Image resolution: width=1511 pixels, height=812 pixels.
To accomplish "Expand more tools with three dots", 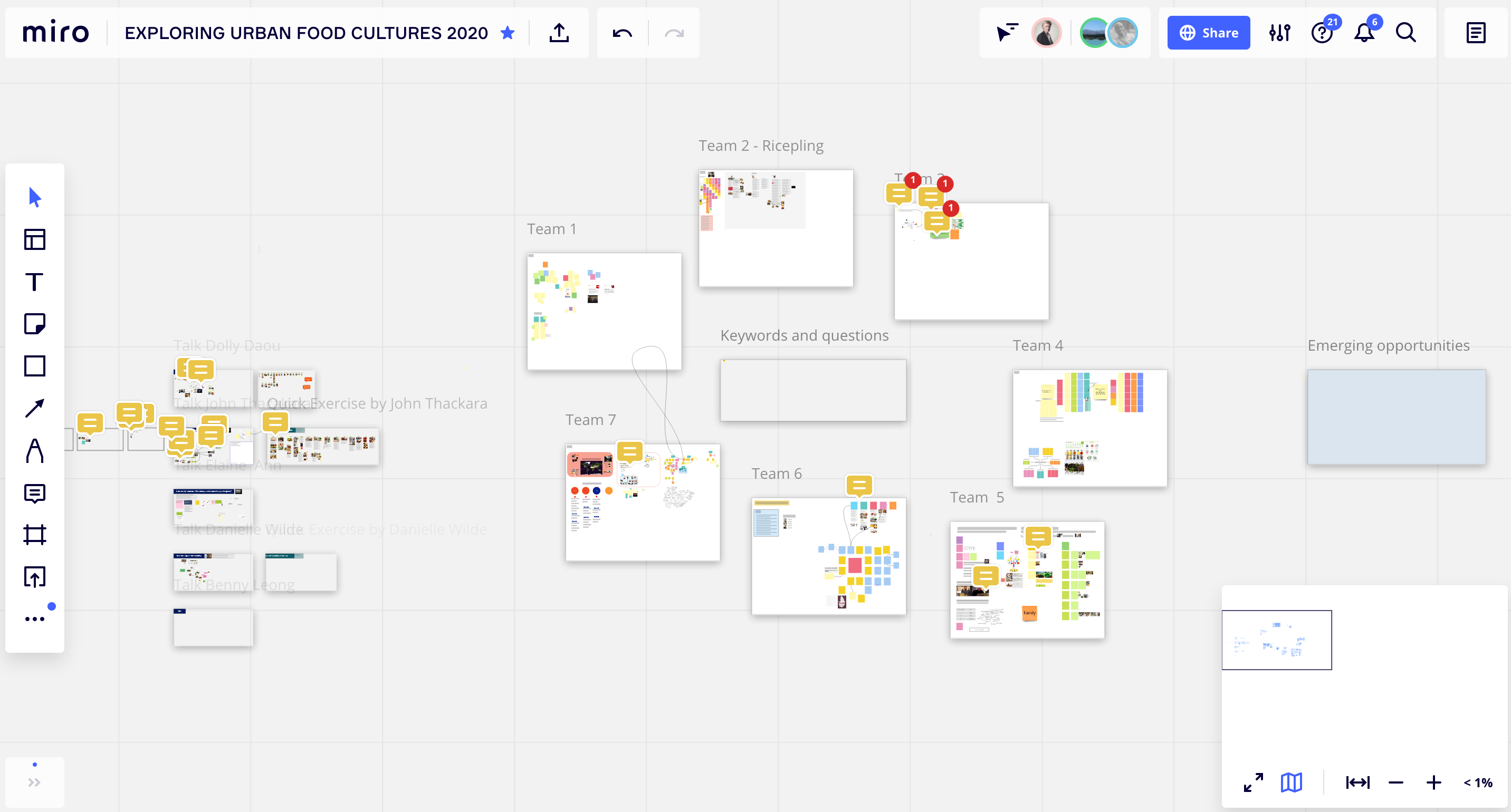I will pos(35,619).
